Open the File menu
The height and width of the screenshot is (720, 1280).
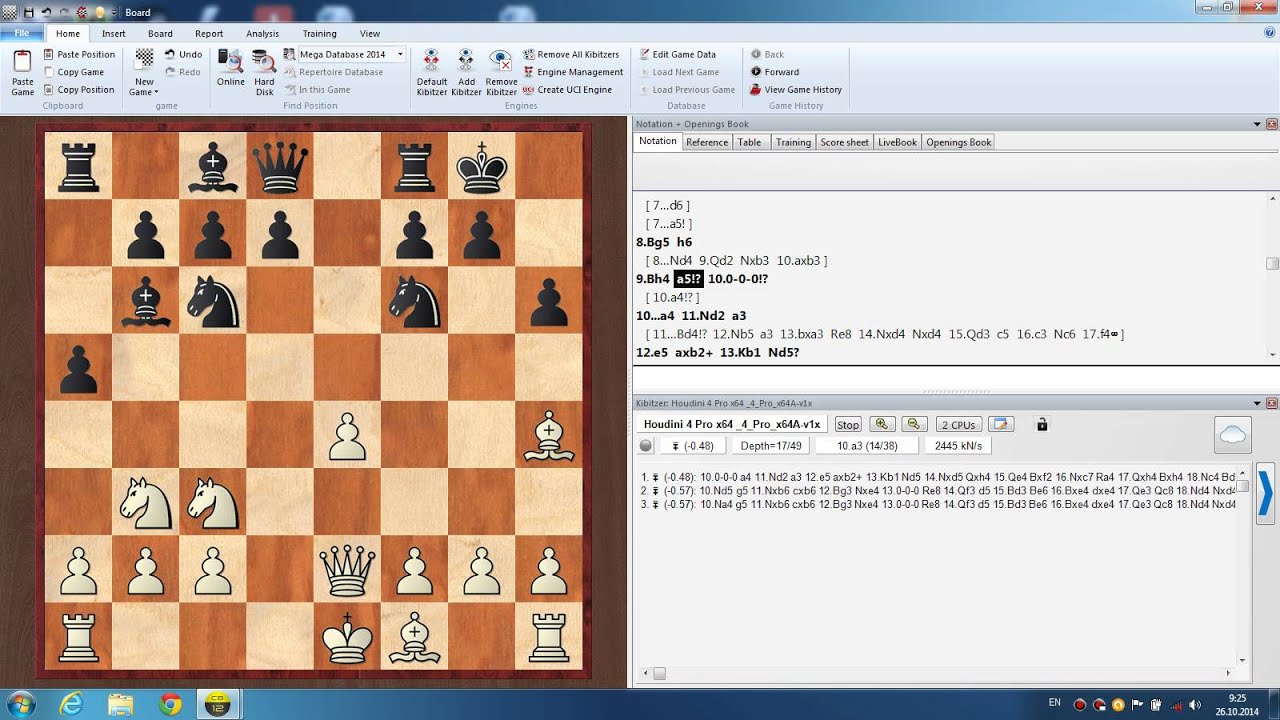click(x=21, y=33)
